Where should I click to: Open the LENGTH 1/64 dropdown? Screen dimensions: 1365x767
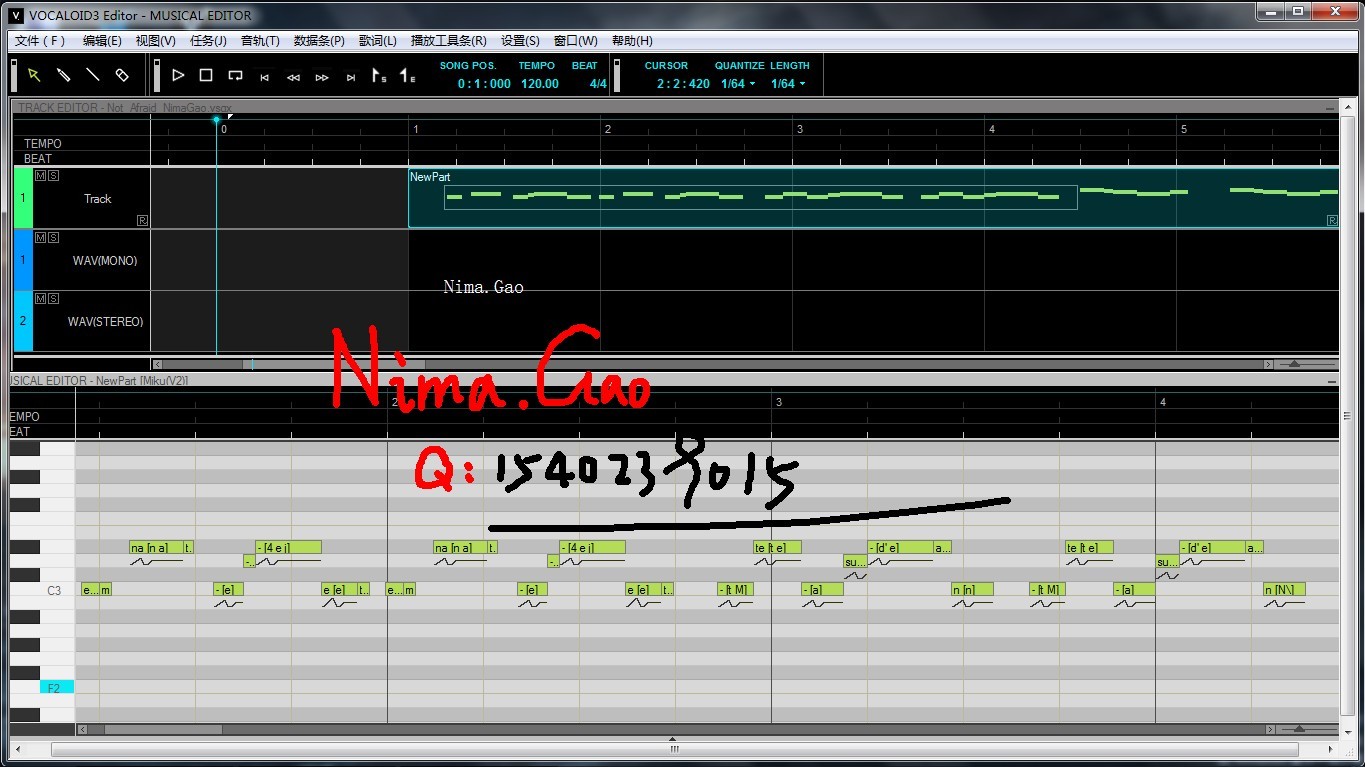click(x=788, y=84)
